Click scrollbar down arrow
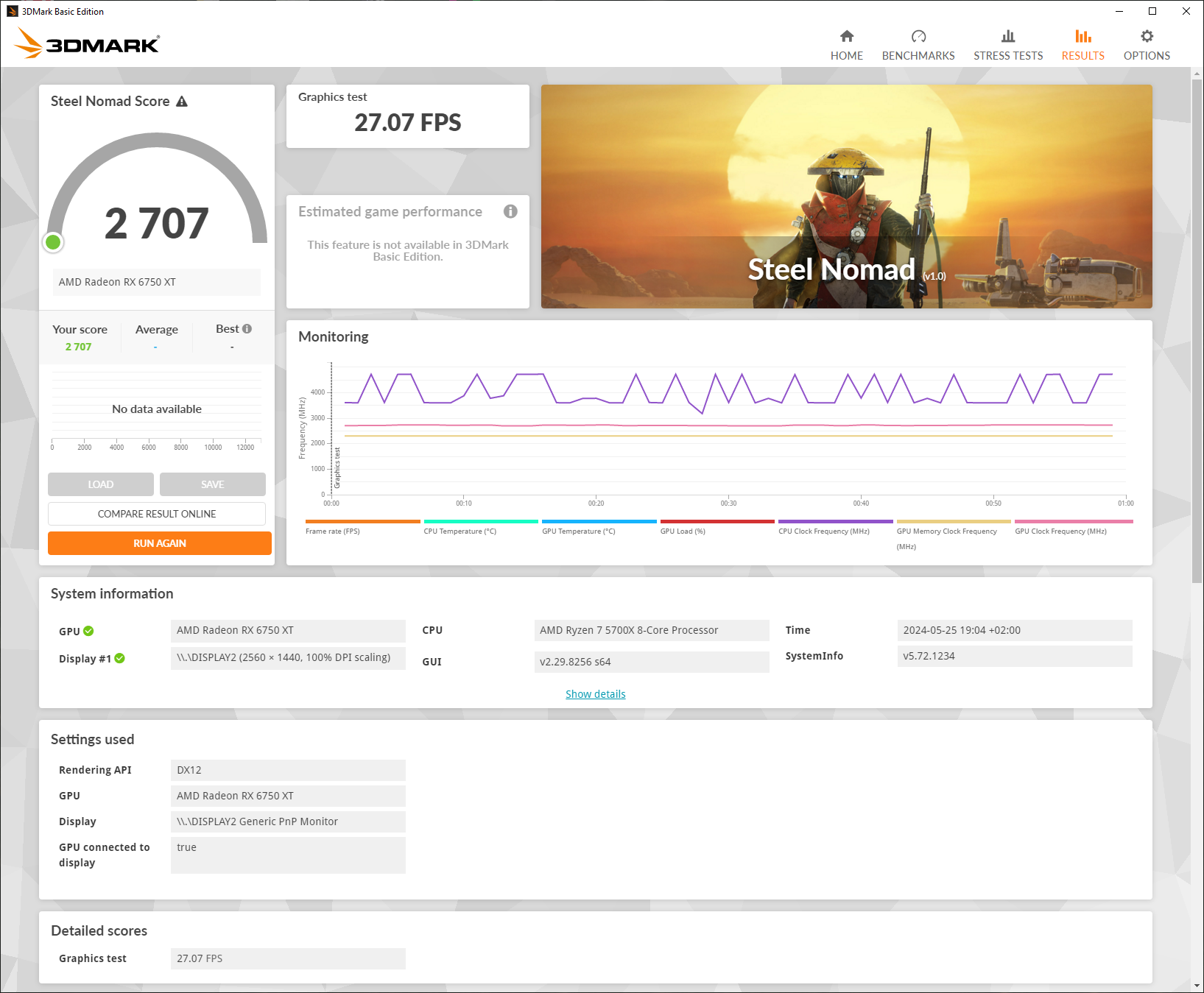Image resolution: width=1204 pixels, height=993 pixels. pyautogui.click(x=1197, y=986)
